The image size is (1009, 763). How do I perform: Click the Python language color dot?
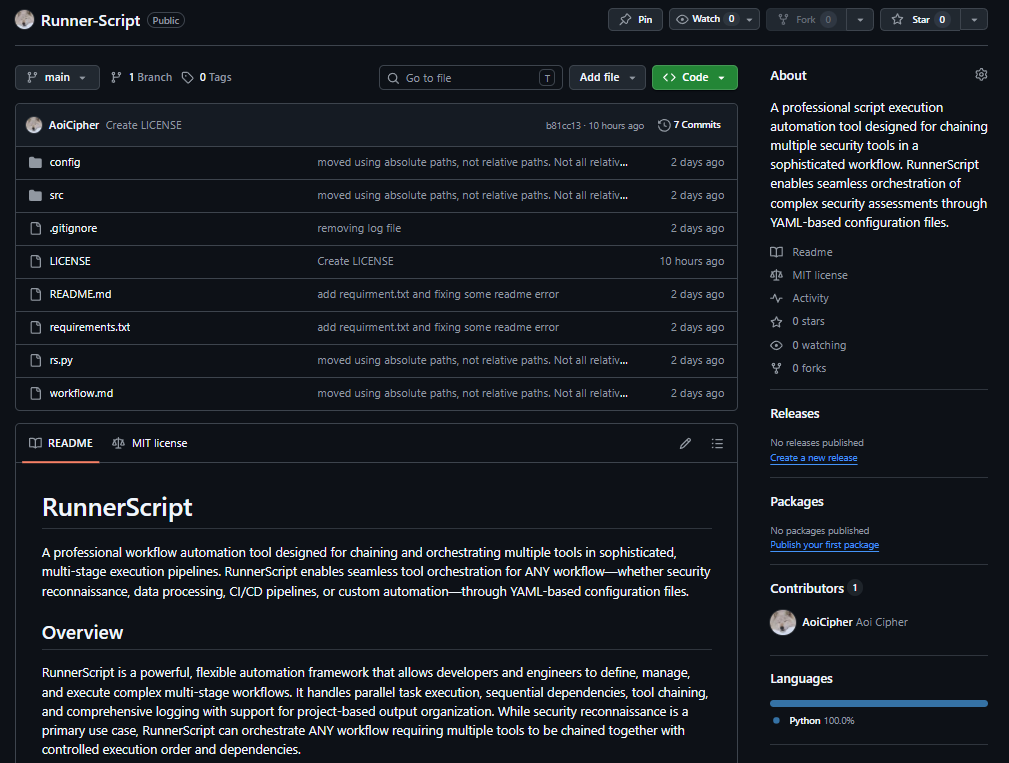click(x=776, y=721)
